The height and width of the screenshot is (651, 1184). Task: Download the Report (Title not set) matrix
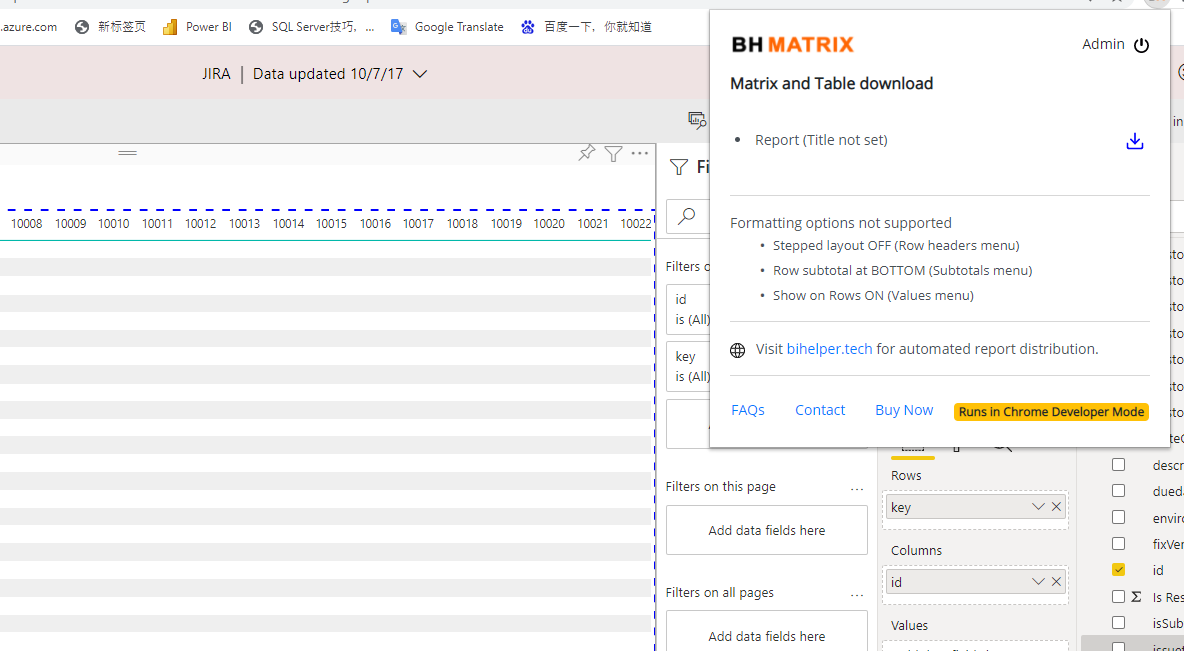click(x=1134, y=141)
